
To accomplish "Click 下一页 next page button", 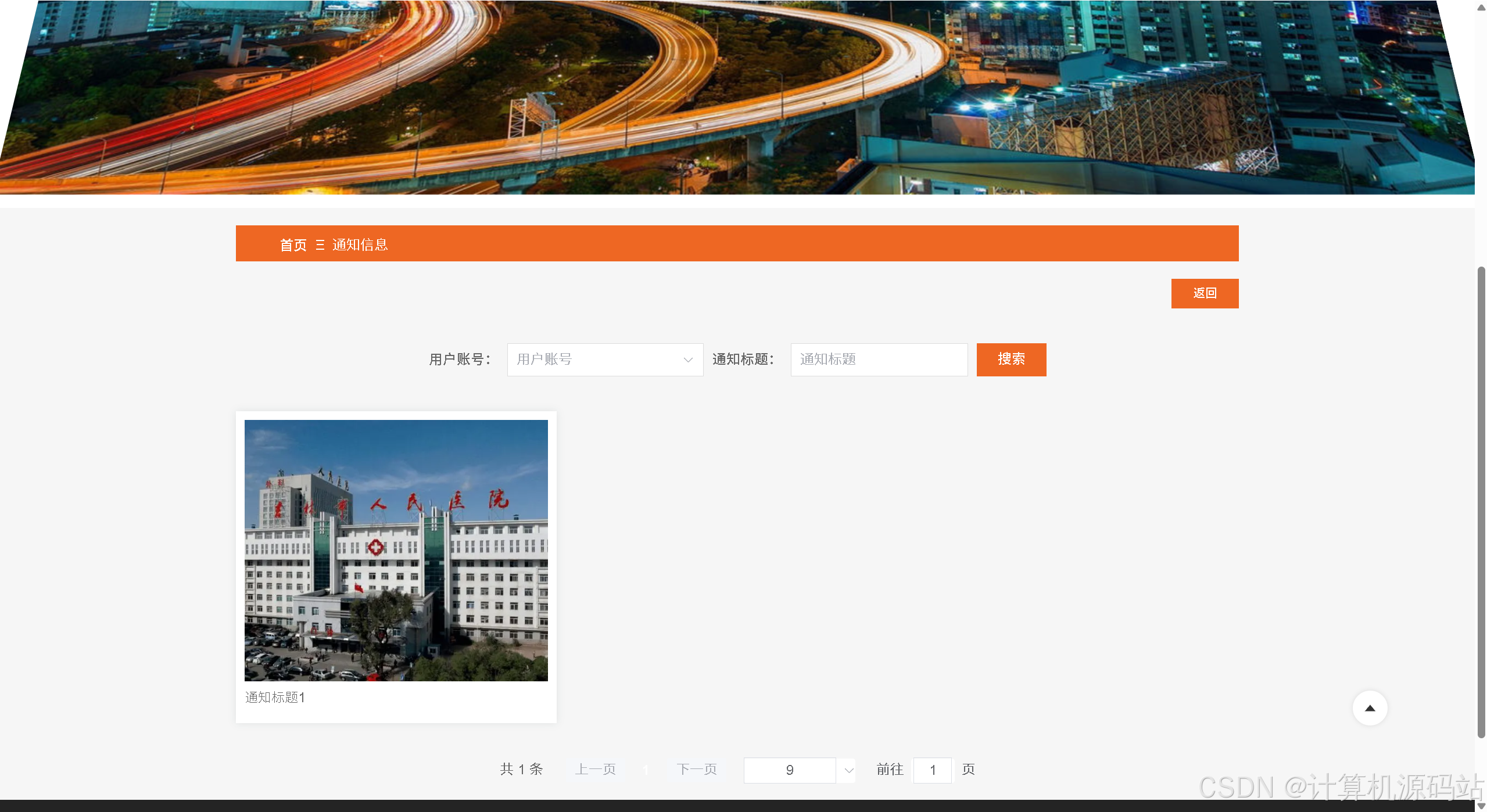I will [697, 770].
